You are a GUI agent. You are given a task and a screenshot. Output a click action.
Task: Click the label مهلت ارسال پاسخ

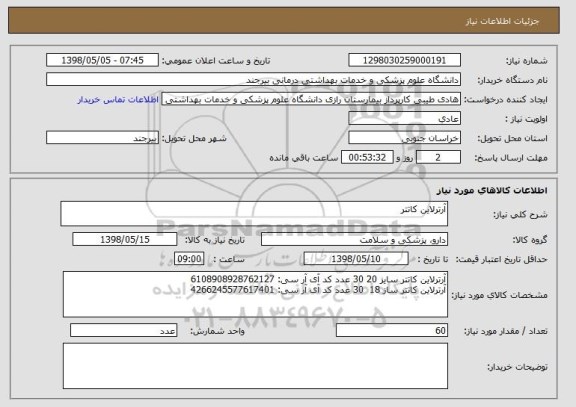click(511, 158)
